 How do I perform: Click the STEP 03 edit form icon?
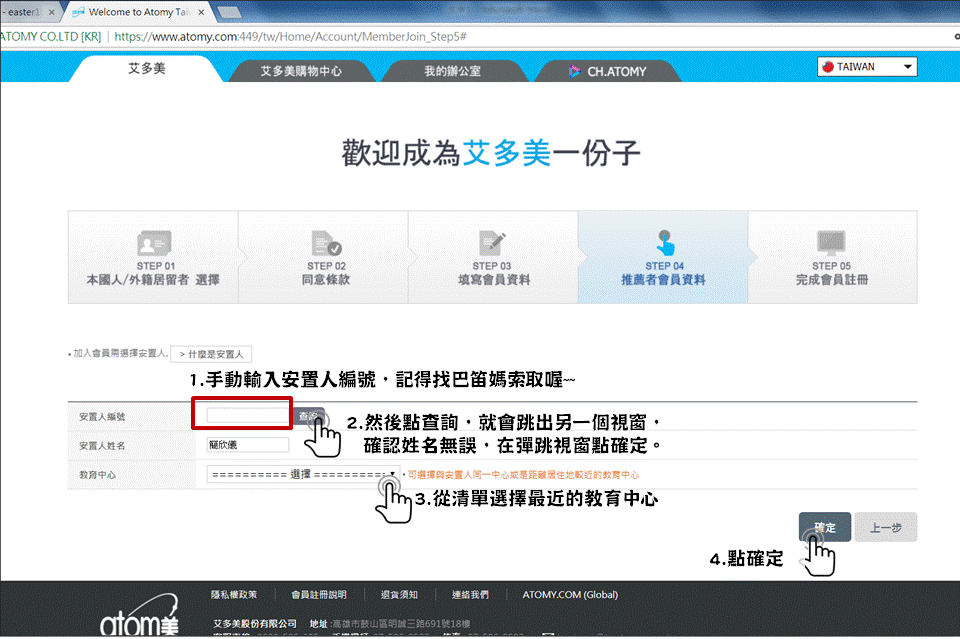tap(492, 243)
